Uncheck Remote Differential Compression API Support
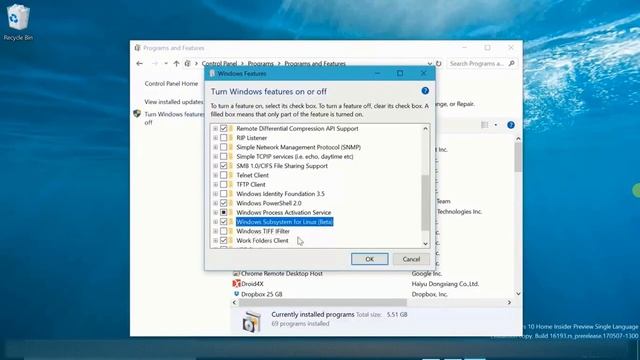Screen dimensions: 640x360 (x=223, y=128)
